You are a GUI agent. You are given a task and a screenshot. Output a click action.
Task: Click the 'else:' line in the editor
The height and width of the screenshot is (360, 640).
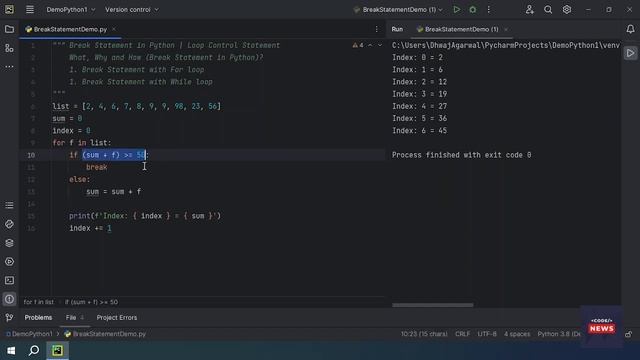pos(80,180)
